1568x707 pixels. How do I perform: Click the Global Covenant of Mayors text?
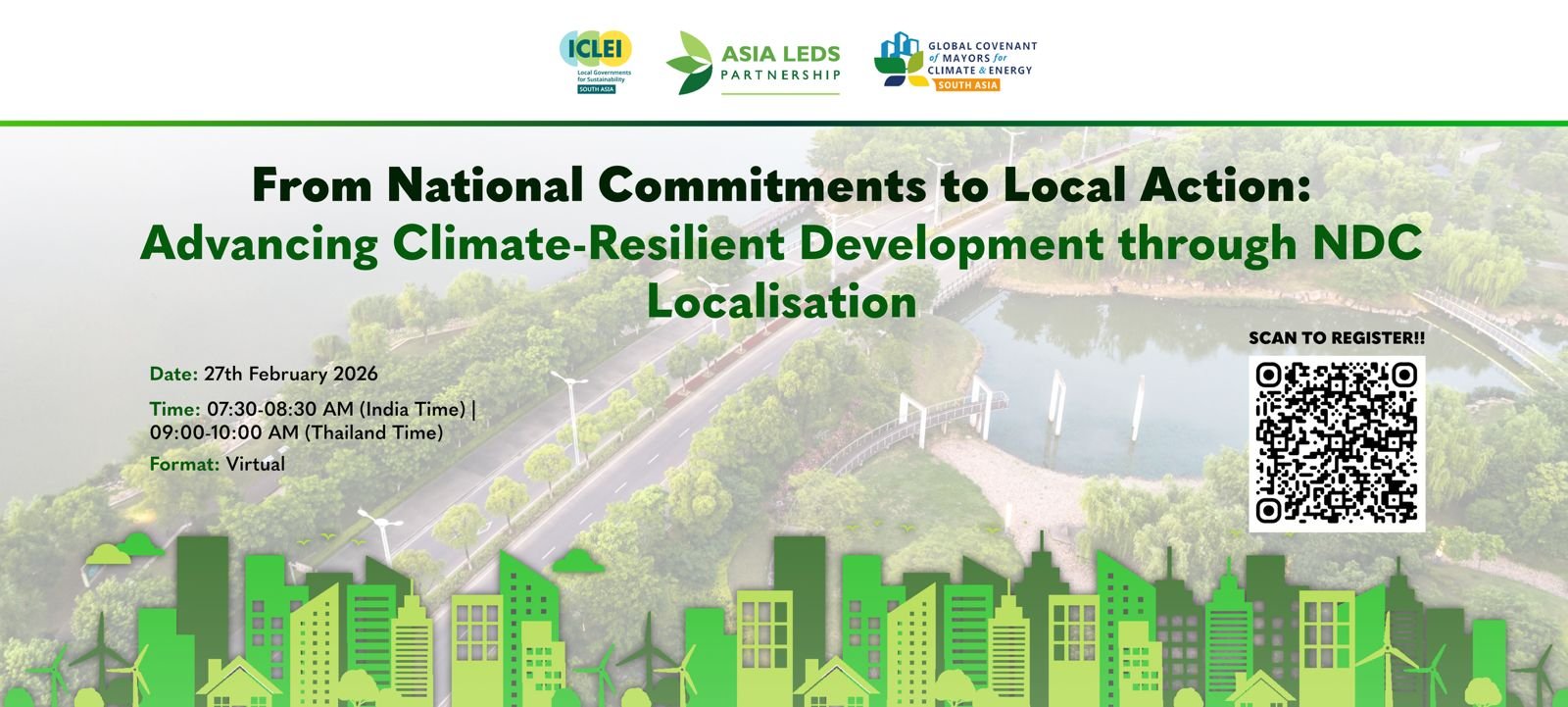coord(981,58)
